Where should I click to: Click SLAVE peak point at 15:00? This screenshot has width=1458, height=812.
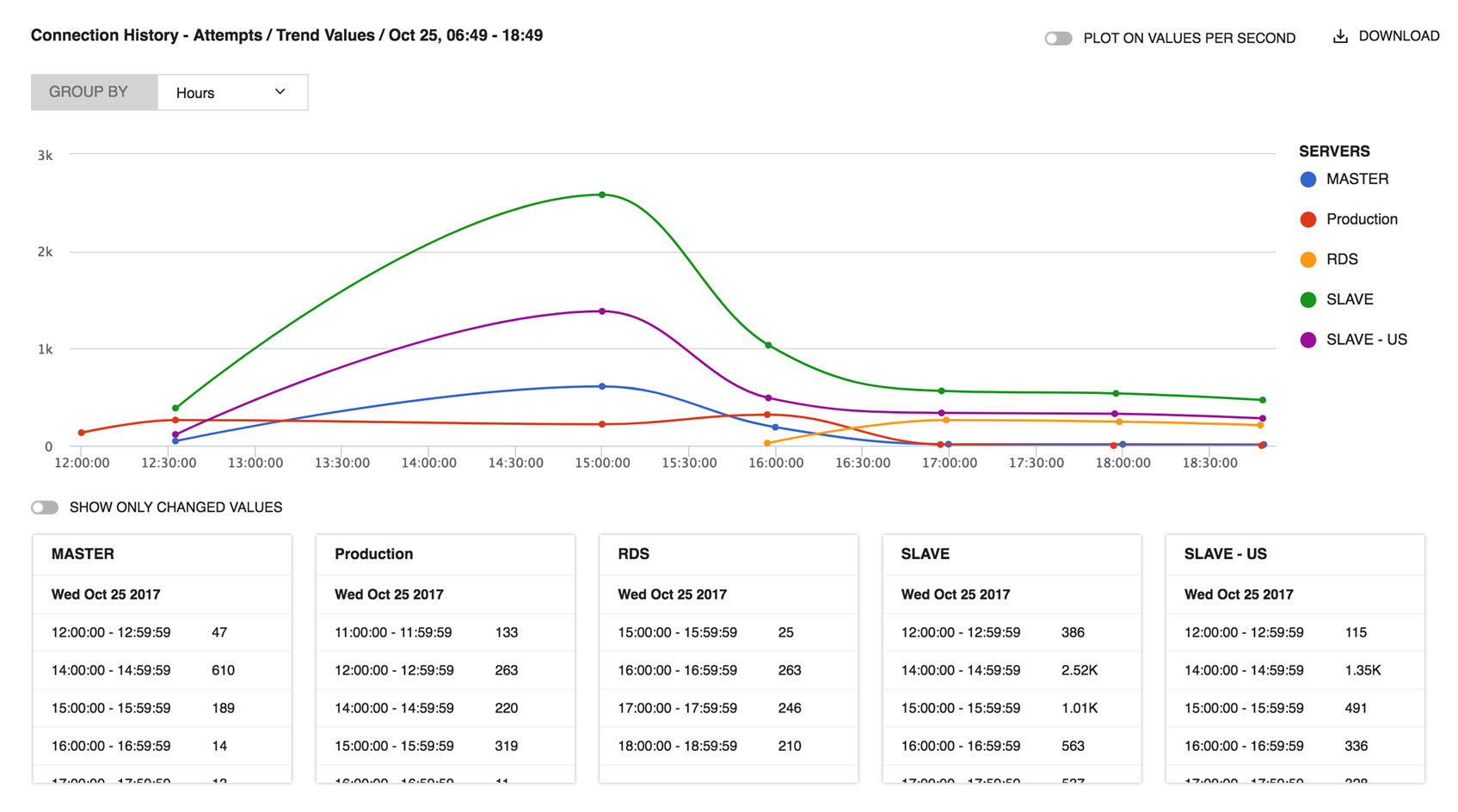click(x=602, y=194)
